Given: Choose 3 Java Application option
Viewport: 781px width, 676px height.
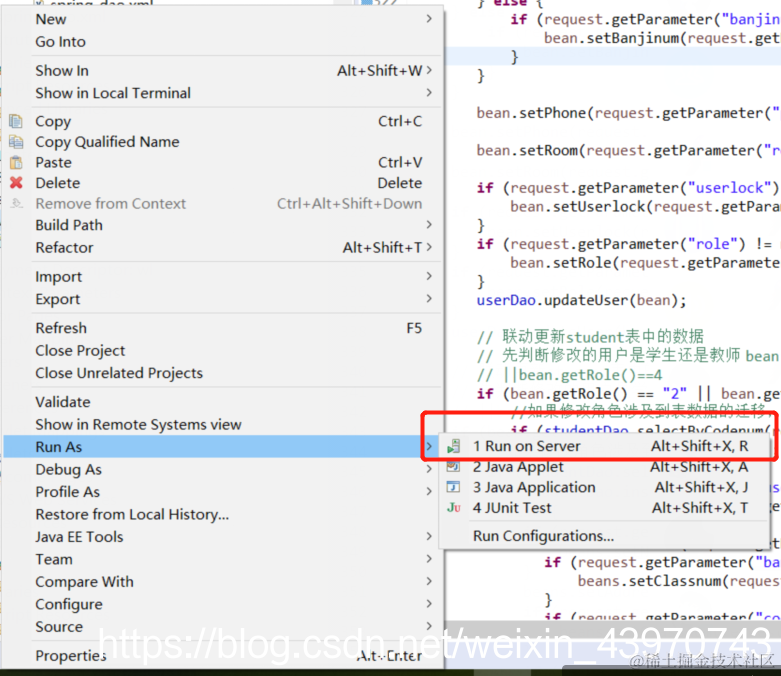Looking at the screenshot, I should [x=604, y=487].
